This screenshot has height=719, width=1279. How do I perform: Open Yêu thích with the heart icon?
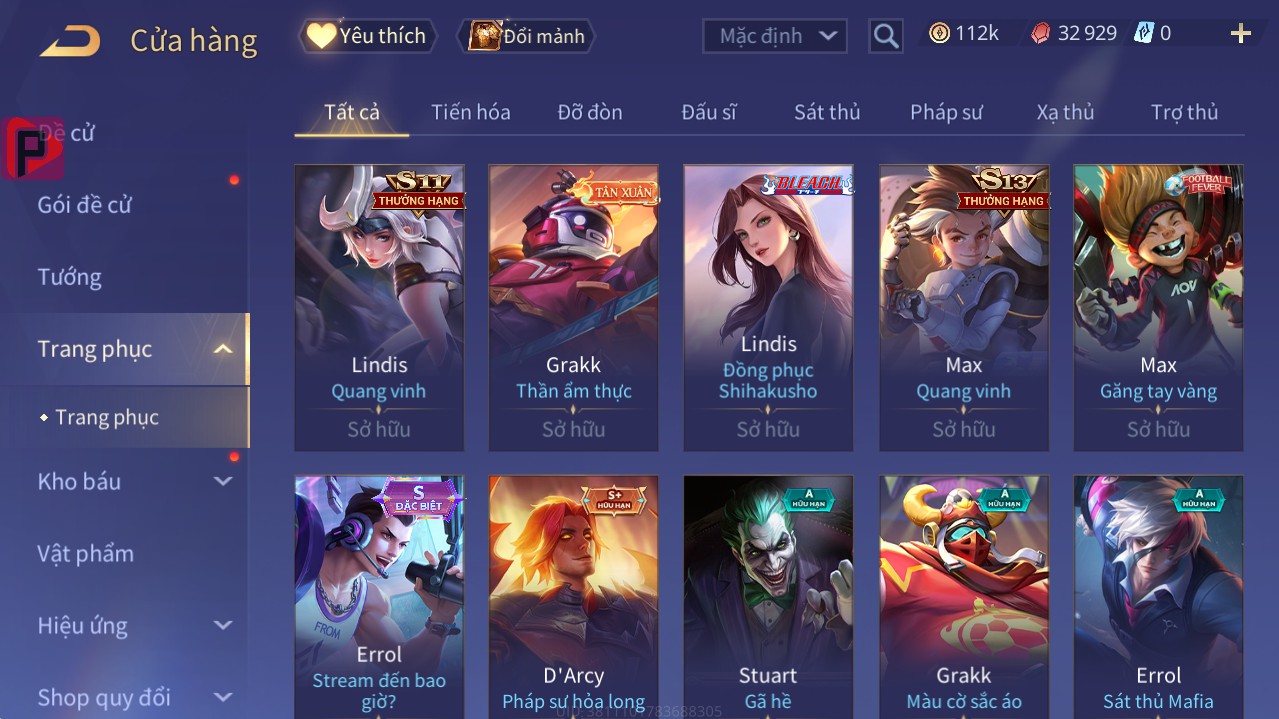(x=368, y=36)
